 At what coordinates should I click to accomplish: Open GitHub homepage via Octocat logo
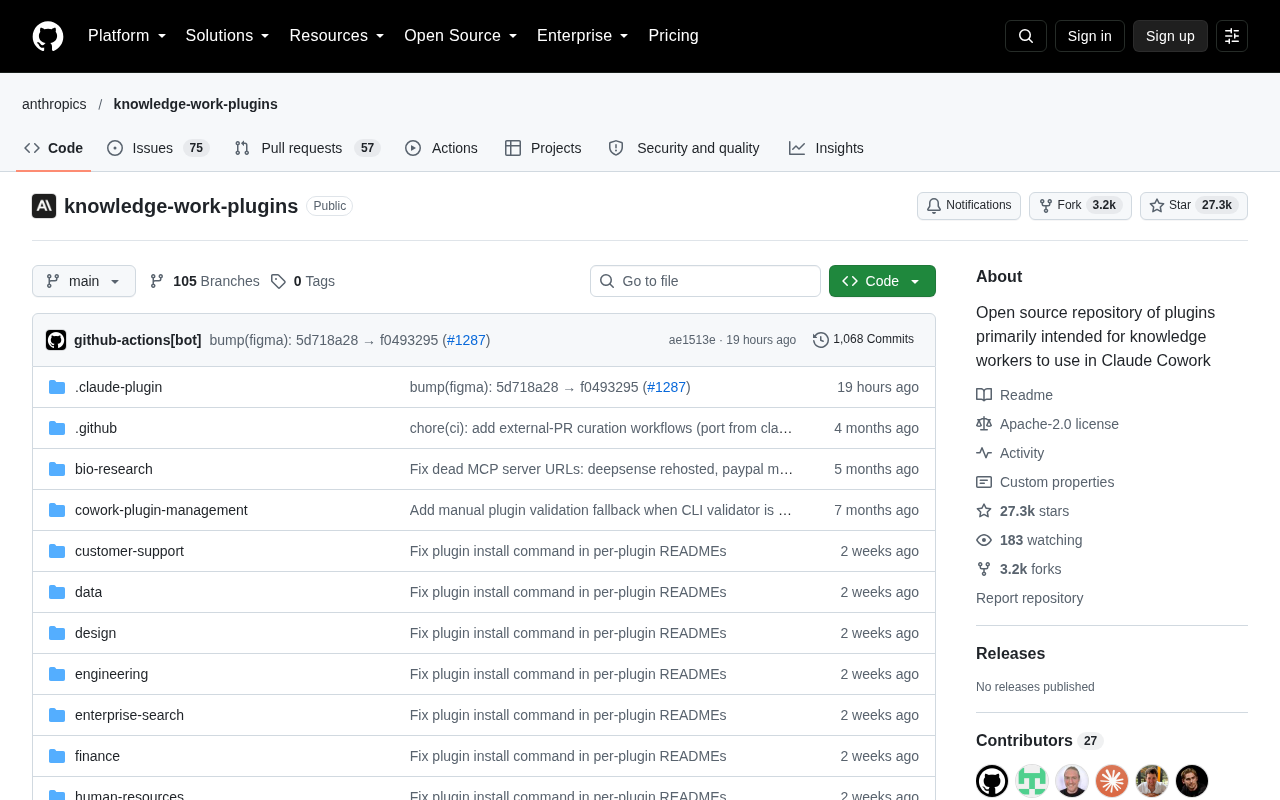(x=48, y=36)
